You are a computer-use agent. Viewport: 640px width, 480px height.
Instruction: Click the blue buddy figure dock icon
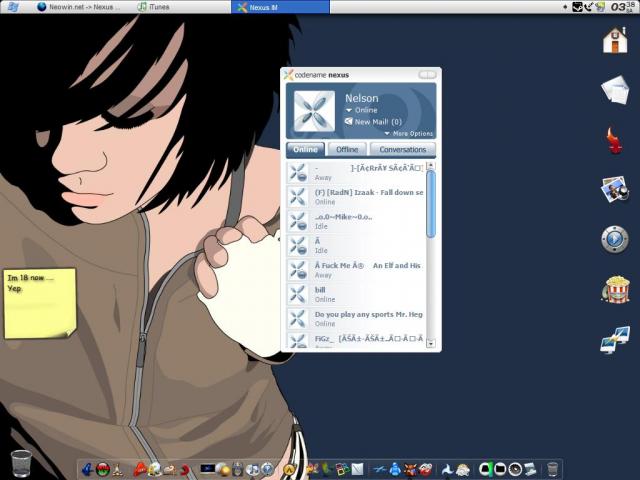pos(395,470)
